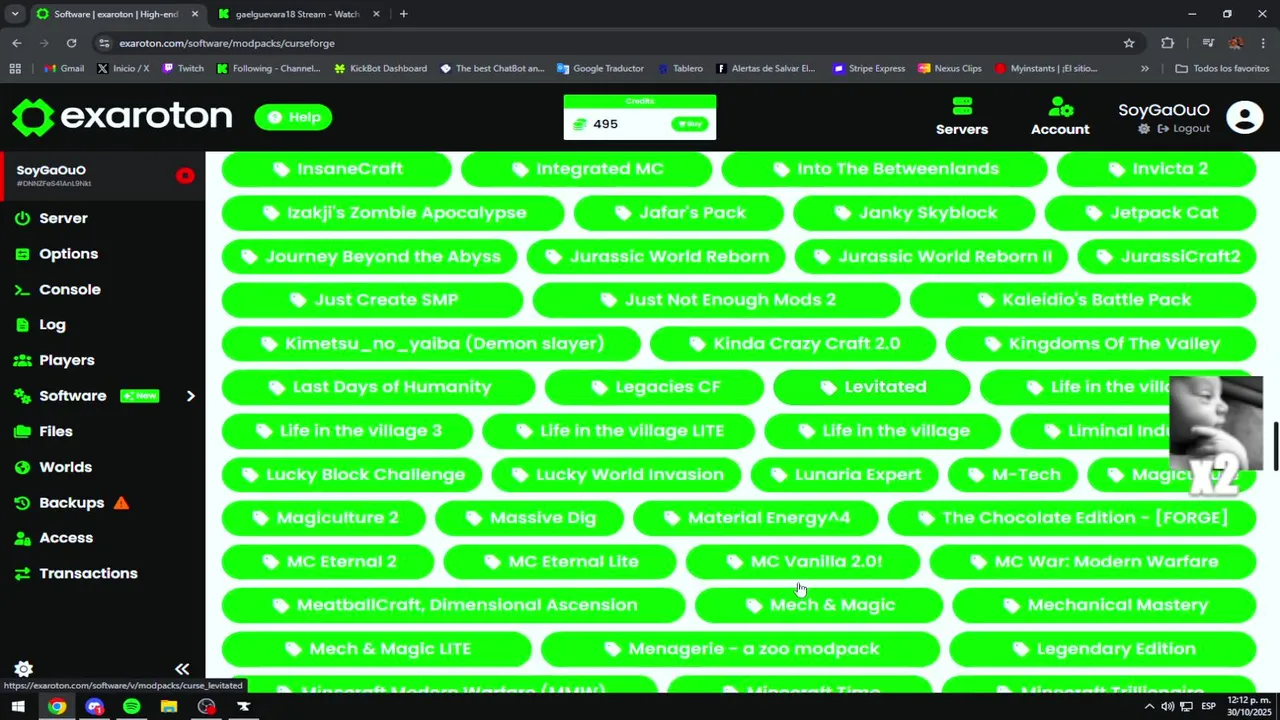Switch to the gaelguevara18 Stream tab

coord(297,14)
